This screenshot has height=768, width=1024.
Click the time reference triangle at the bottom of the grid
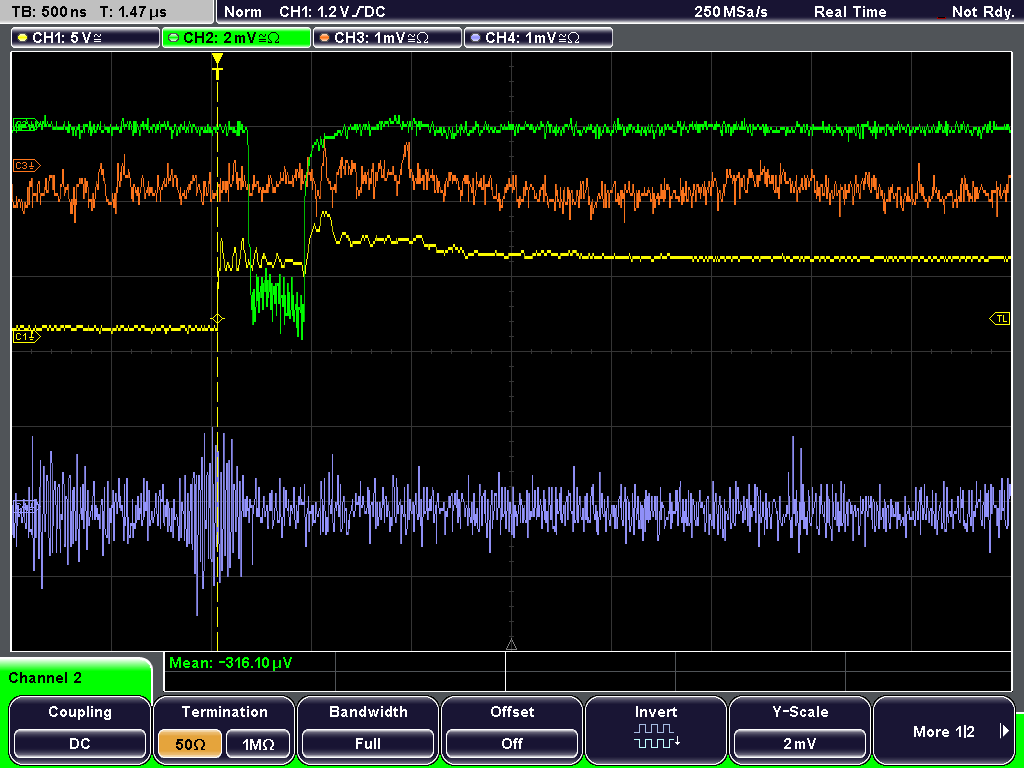(511, 645)
